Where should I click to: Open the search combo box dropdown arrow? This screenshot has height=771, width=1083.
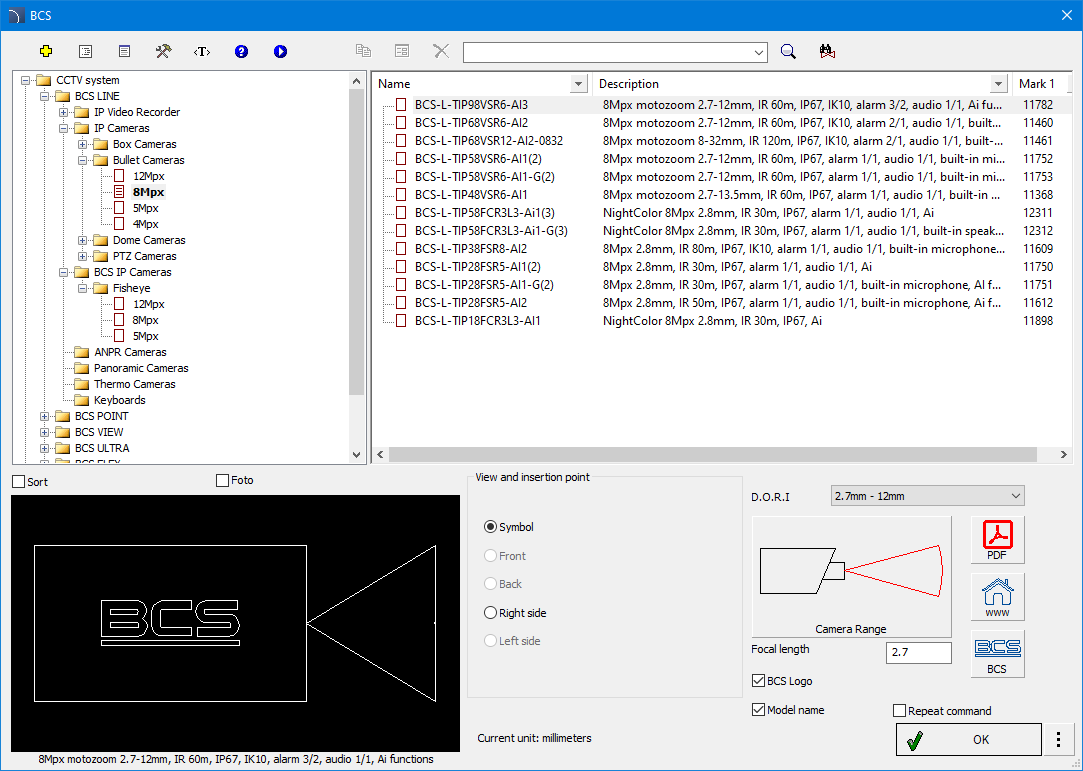(x=759, y=53)
